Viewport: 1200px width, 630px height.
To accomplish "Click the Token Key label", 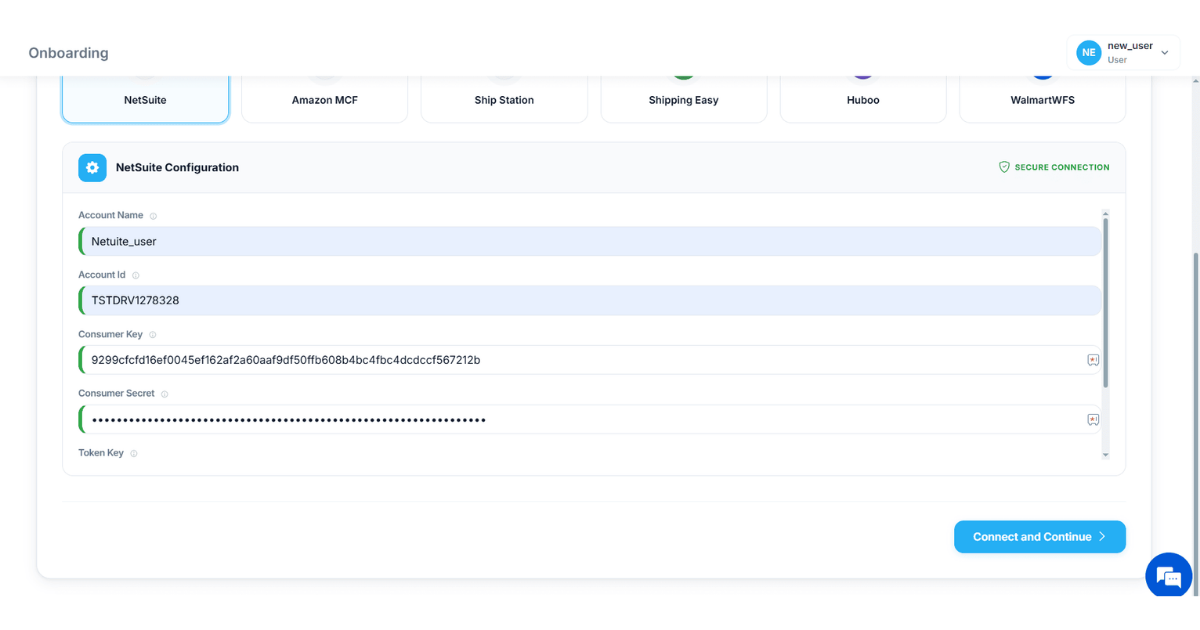I will (x=101, y=453).
